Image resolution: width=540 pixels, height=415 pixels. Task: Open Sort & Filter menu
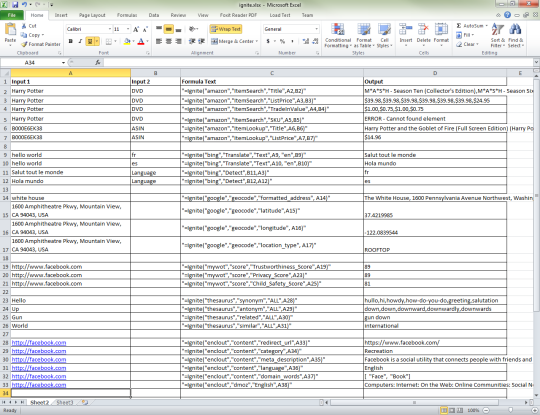coord(497,35)
